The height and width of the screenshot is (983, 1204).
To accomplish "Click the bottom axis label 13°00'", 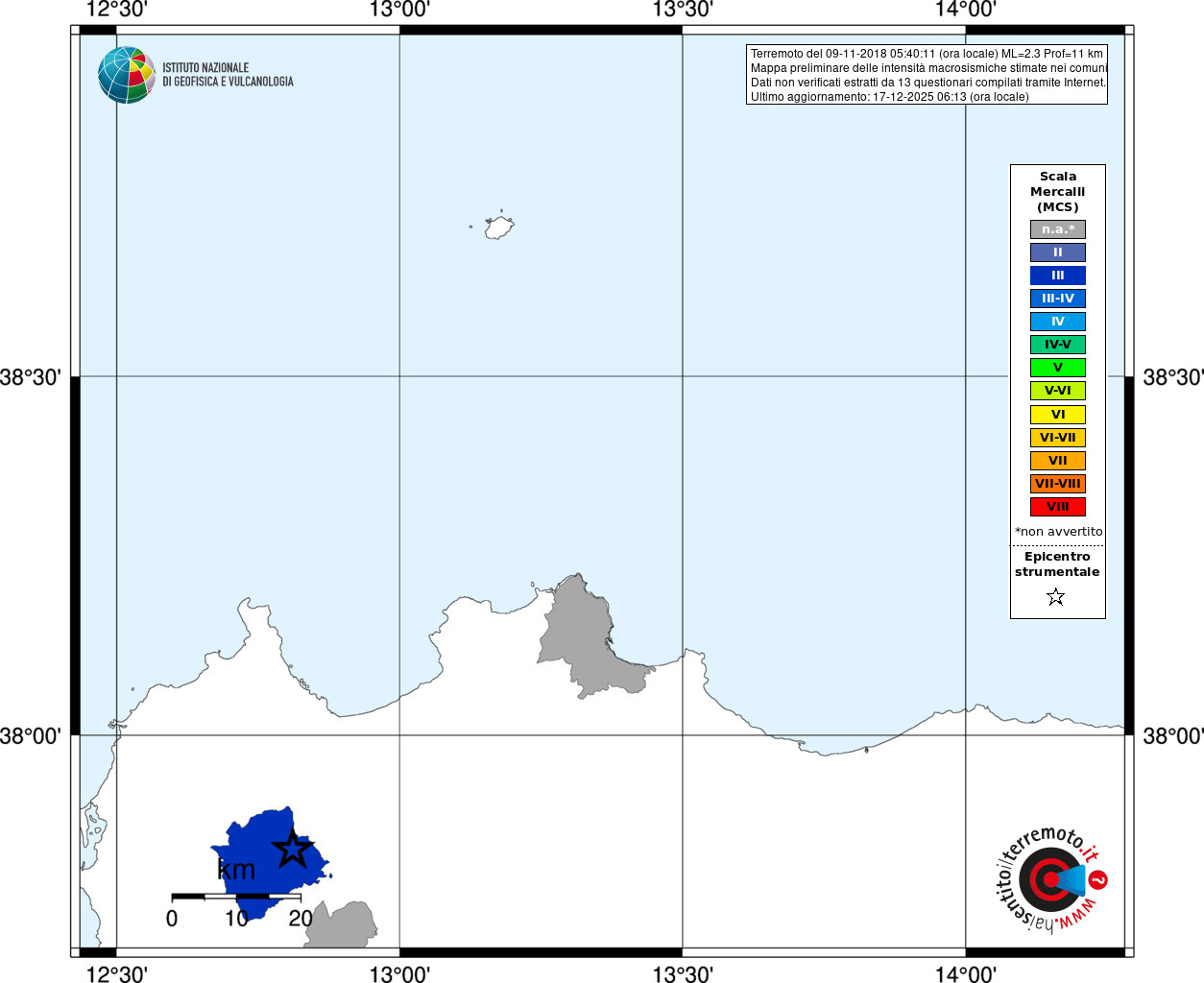I will 399,974.
